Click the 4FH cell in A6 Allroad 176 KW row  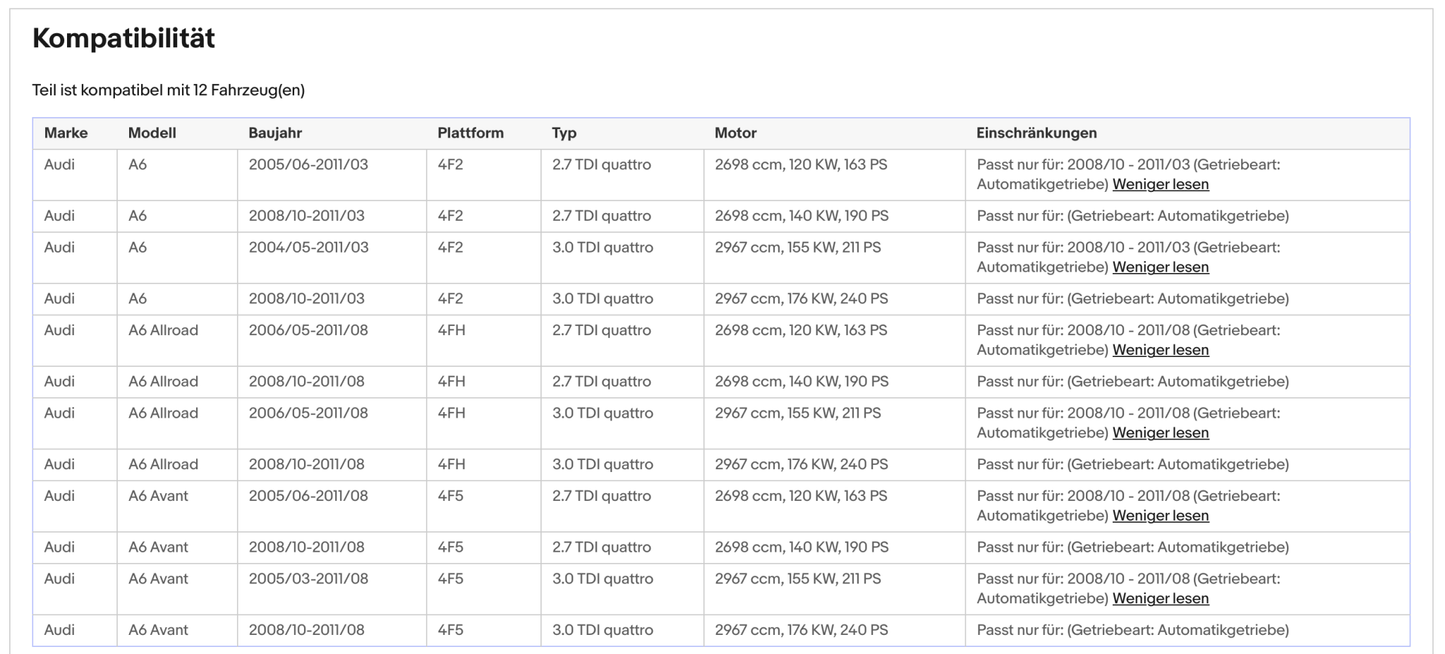click(x=452, y=465)
